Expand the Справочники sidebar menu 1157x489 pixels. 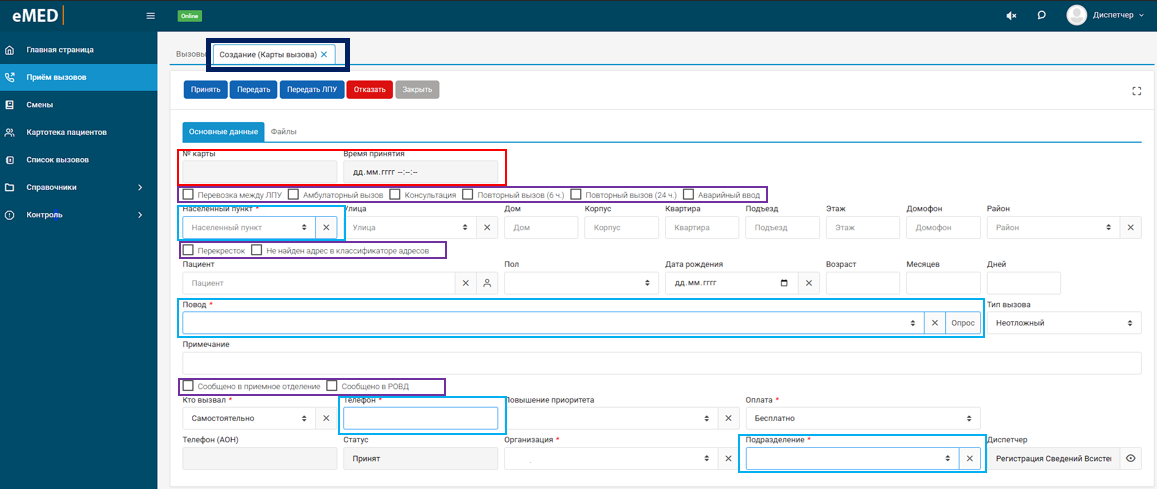[78, 187]
